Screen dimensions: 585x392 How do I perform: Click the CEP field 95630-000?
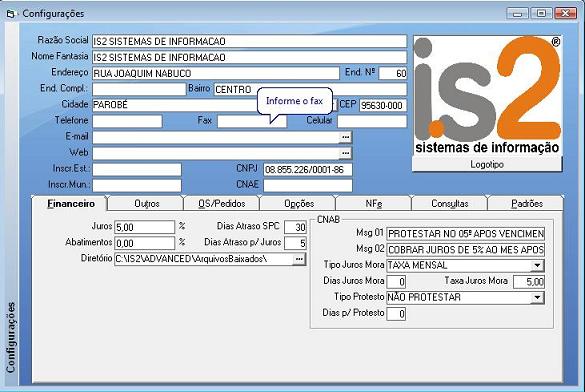383,105
